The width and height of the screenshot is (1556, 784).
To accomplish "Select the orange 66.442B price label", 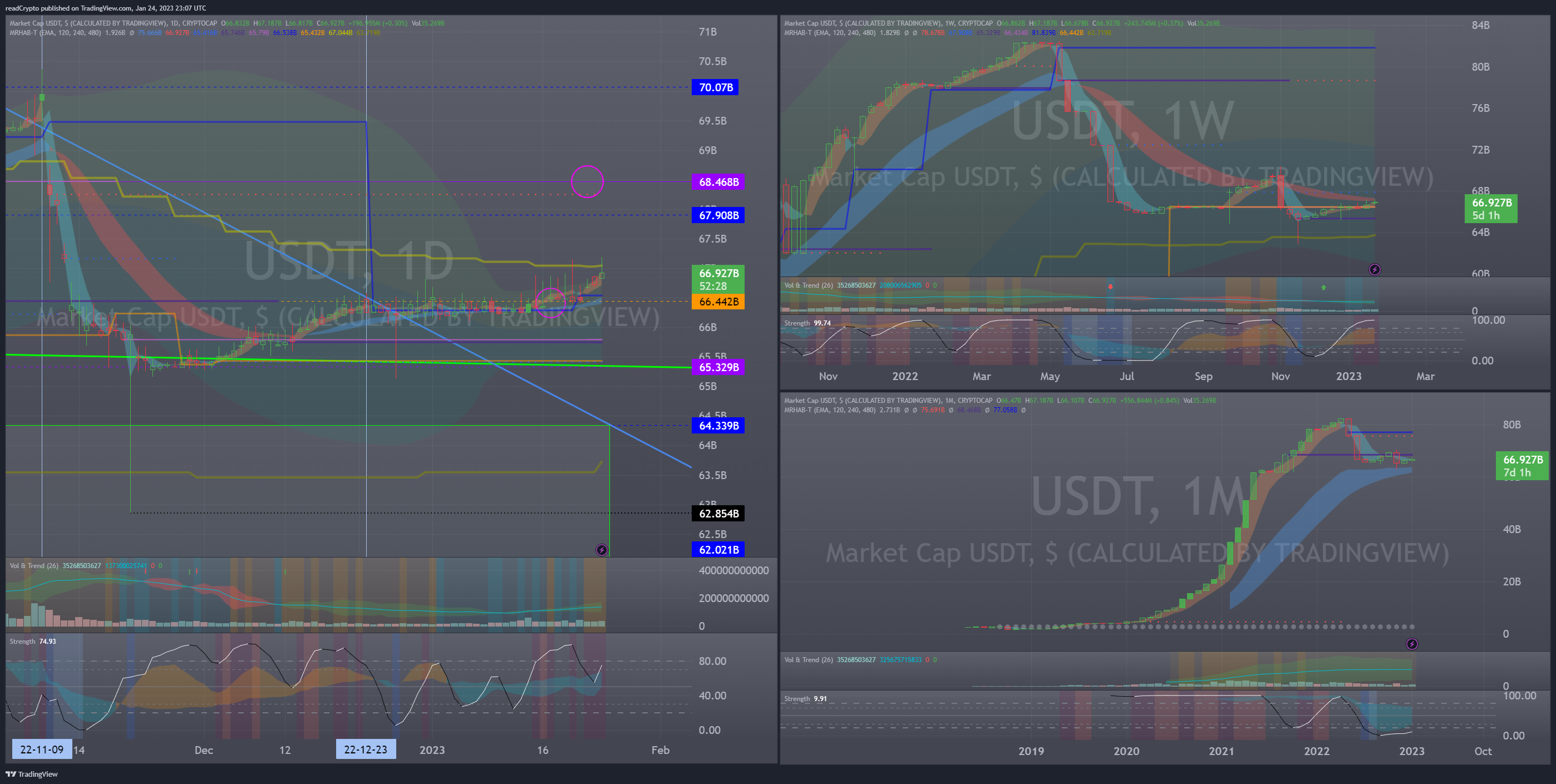I will click(718, 302).
